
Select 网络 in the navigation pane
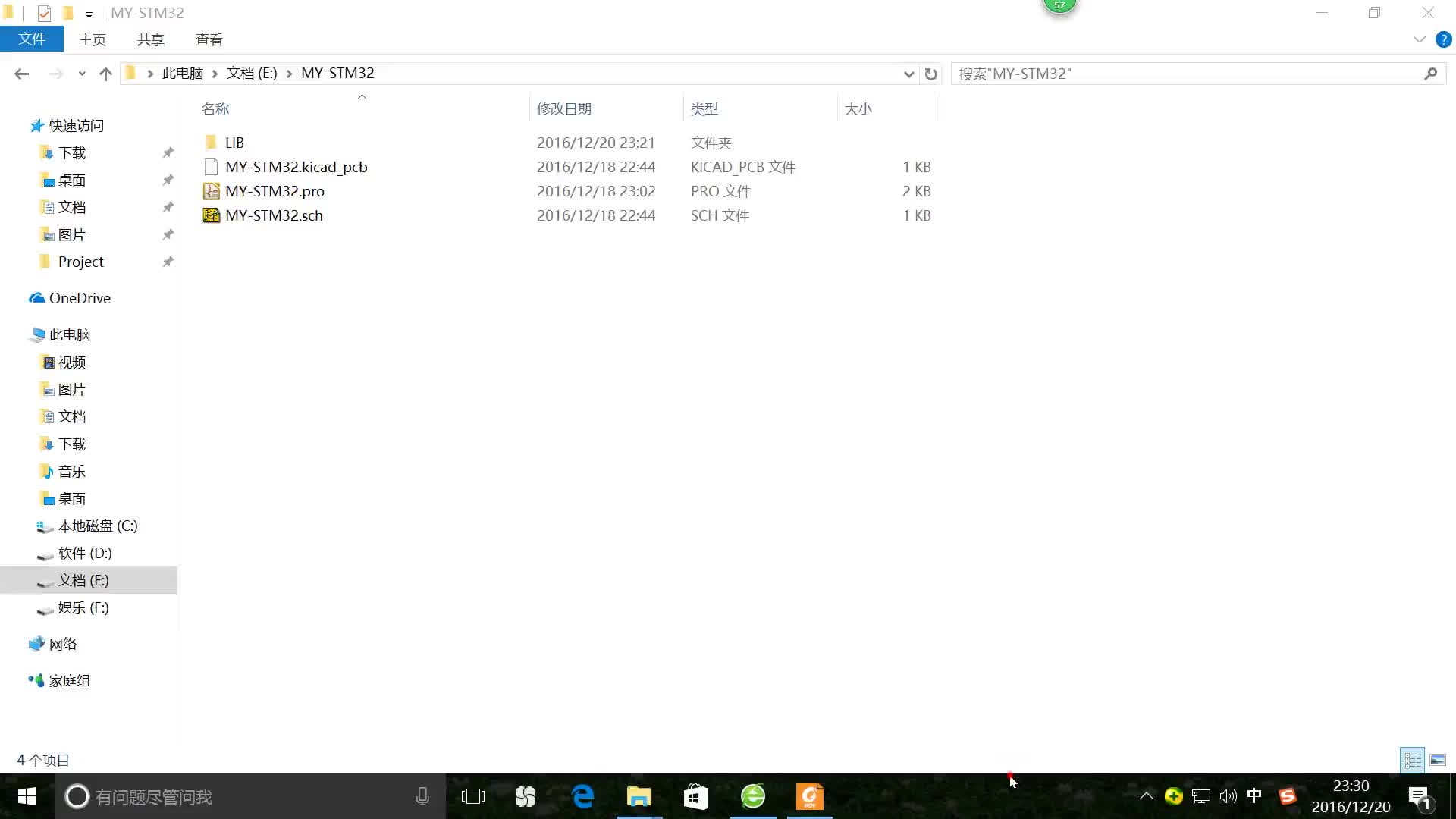63,645
